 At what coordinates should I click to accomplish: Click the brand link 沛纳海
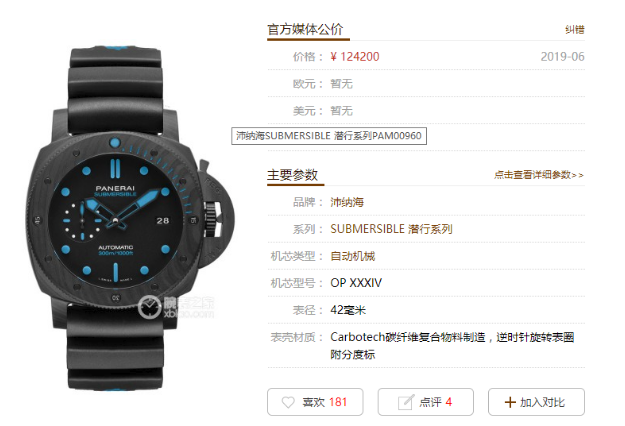(x=347, y=202)
